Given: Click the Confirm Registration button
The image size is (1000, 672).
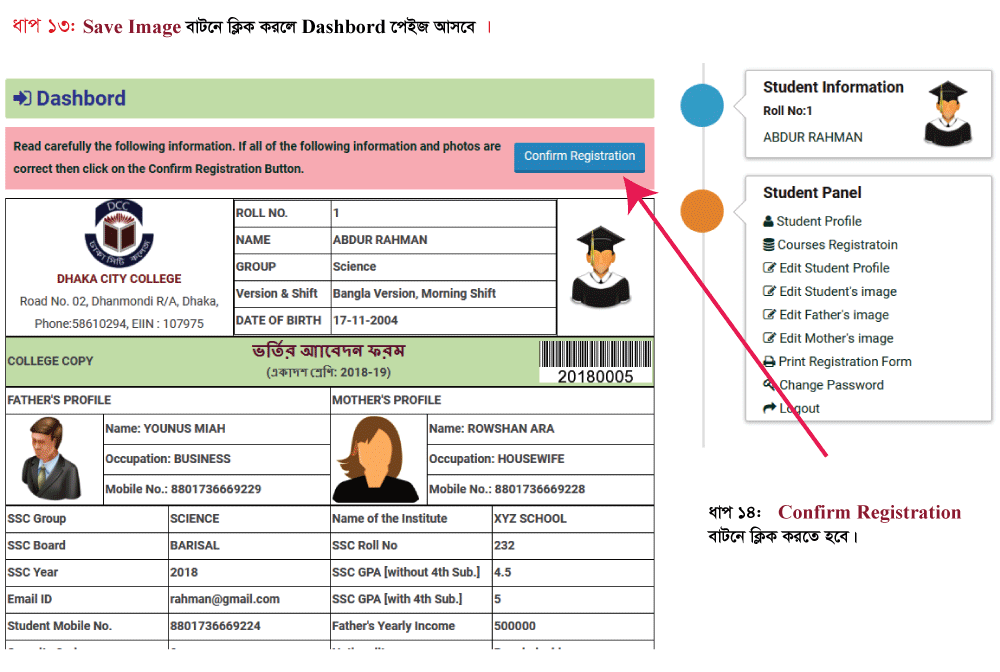Looking at the screenshot, I should click(579, 157).
